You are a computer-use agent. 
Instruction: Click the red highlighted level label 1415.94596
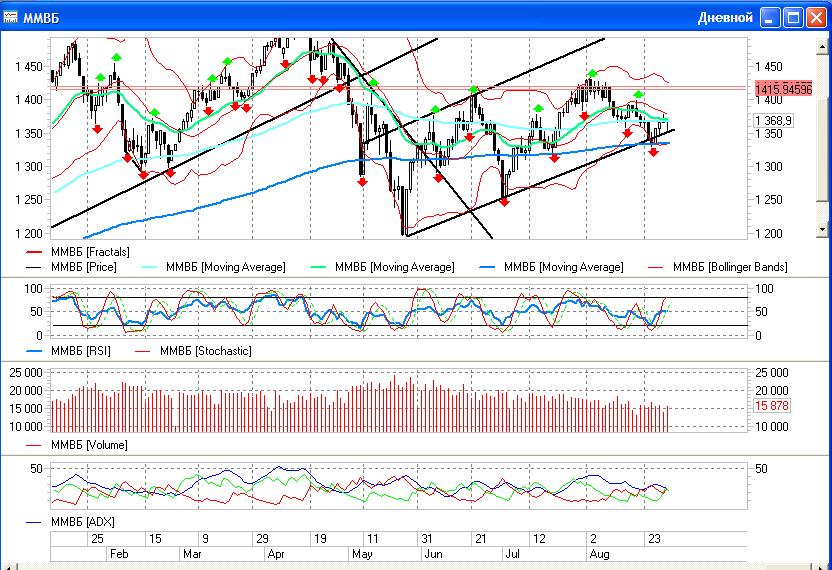point(783,89)
